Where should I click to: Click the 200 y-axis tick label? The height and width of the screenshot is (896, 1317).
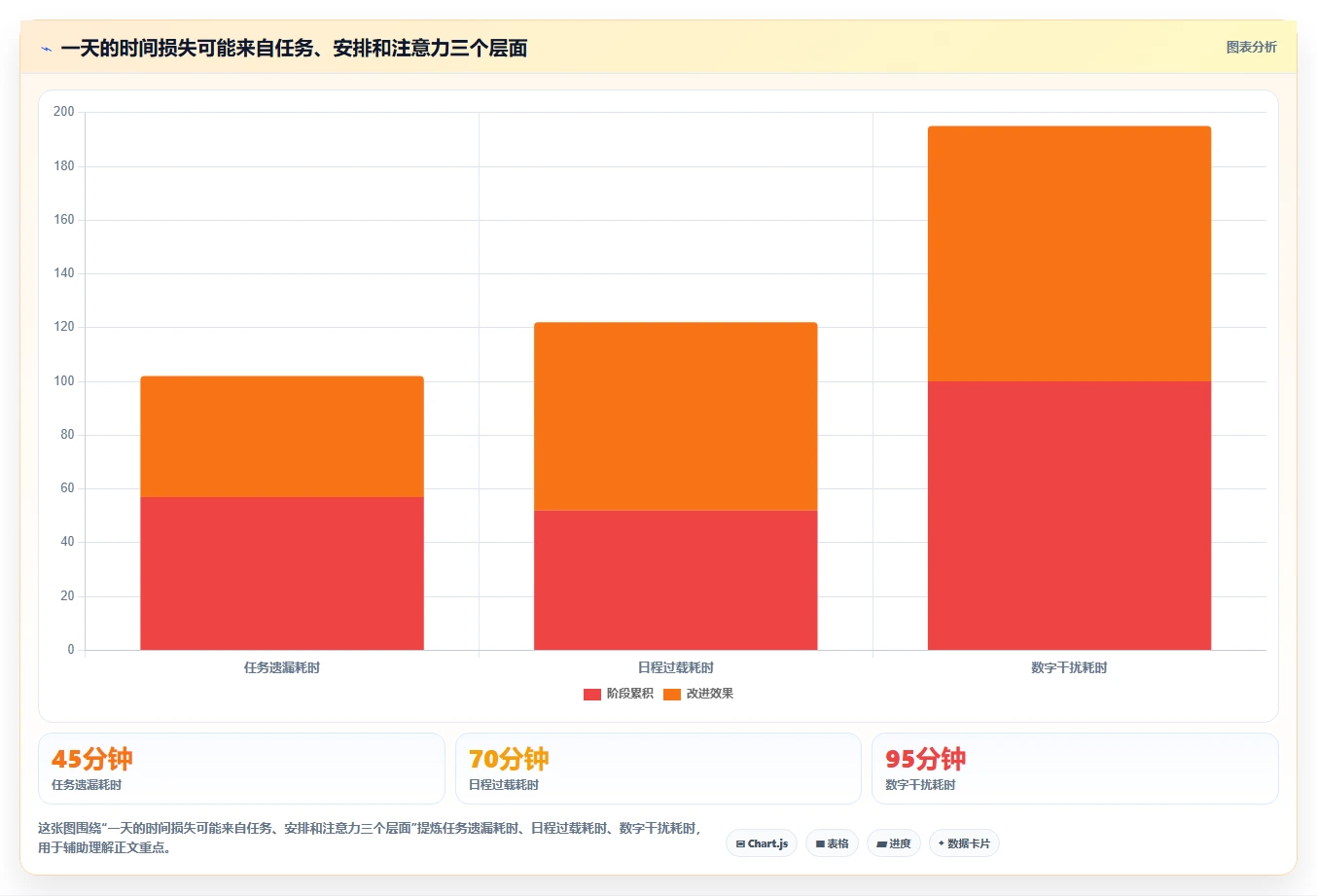coord(64,112)
